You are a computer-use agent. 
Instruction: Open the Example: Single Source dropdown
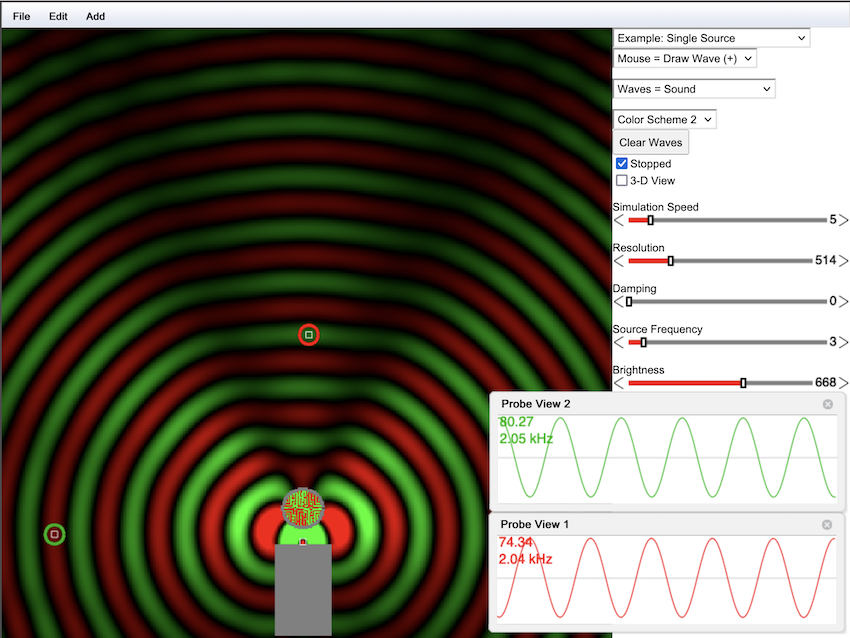(x=711, y=38)
